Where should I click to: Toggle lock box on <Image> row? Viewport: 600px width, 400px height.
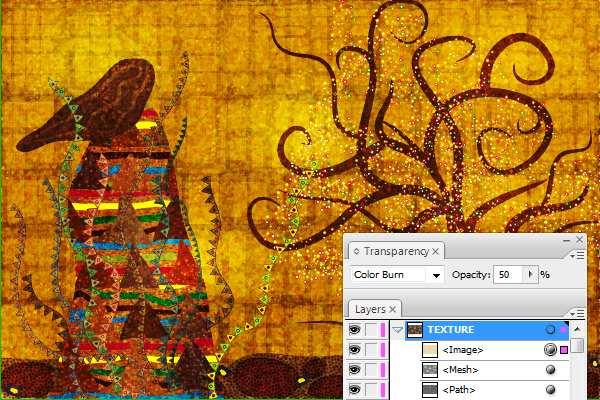(x=371, y=349)
